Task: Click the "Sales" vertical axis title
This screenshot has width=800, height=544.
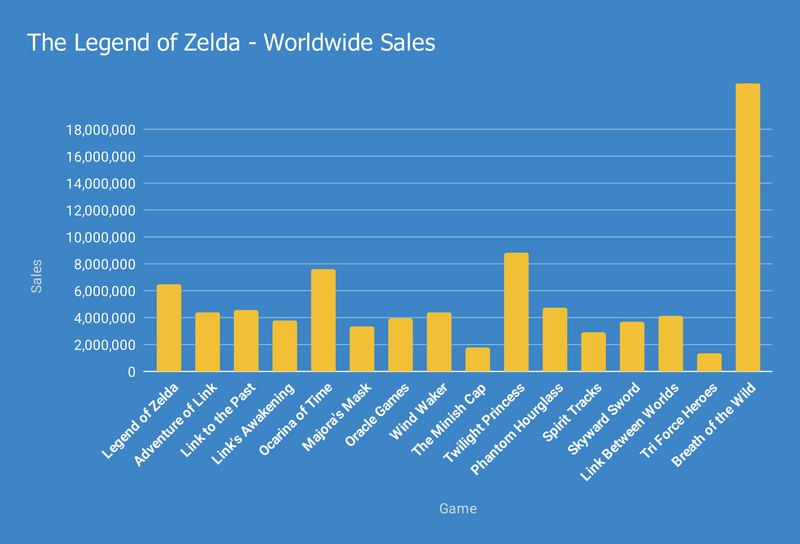Action: pos(37,275)
